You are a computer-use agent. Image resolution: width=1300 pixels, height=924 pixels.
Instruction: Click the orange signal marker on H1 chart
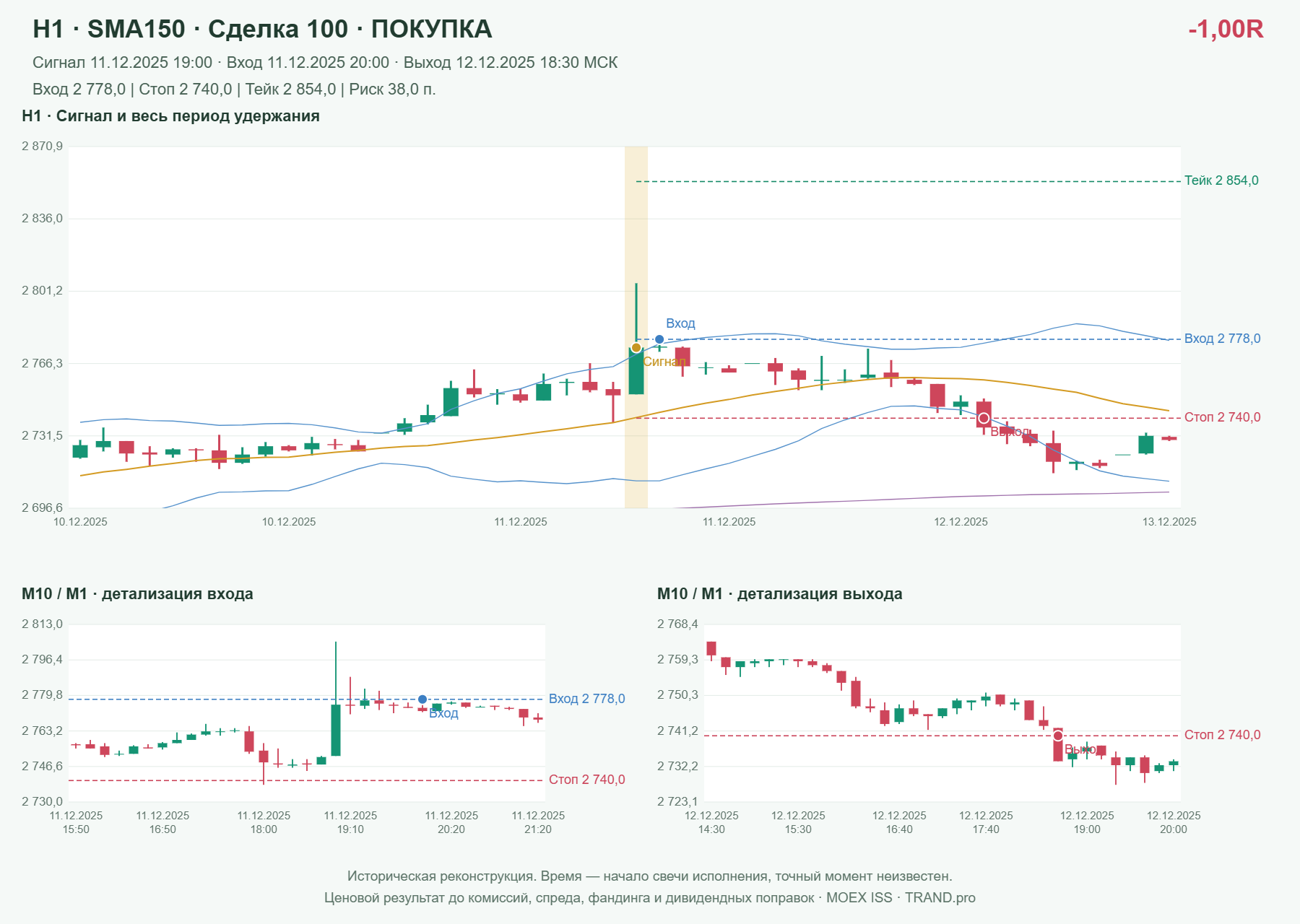[636, 348]
